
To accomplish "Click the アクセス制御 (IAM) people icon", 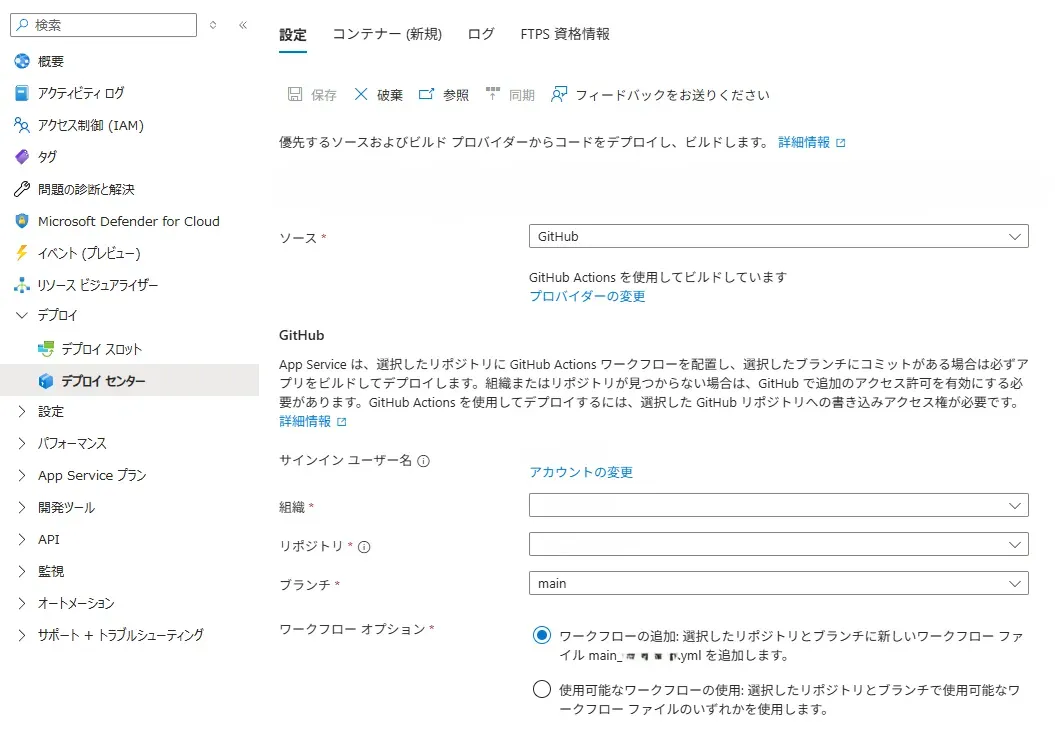I will tap(22, 125).
